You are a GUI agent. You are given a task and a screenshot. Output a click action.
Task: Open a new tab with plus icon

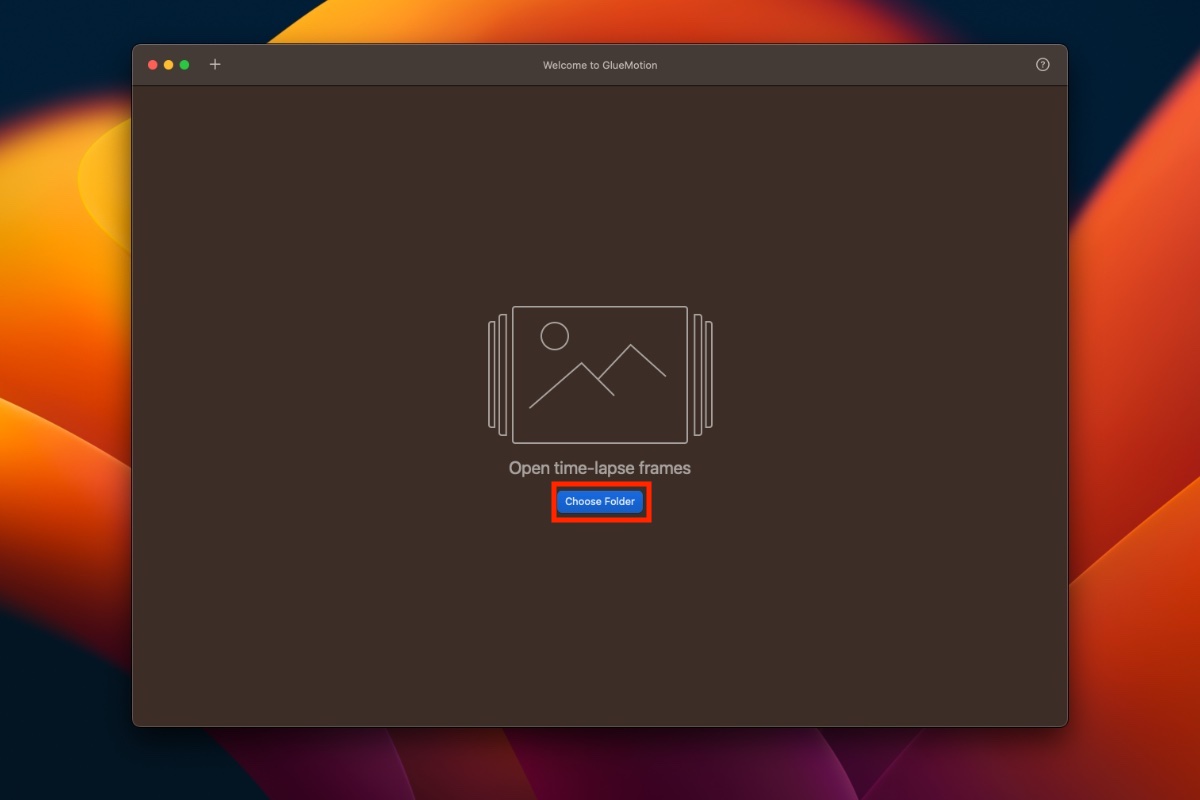tap(215, 65)
